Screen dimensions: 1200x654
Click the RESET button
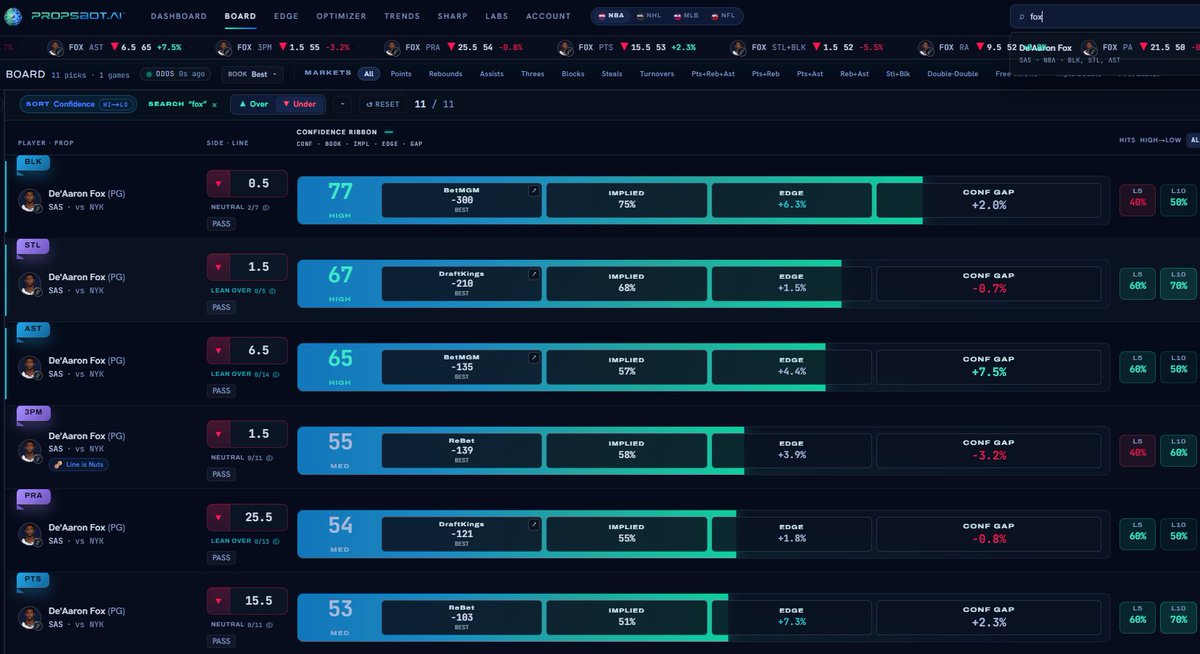click(x=382, y=104)
